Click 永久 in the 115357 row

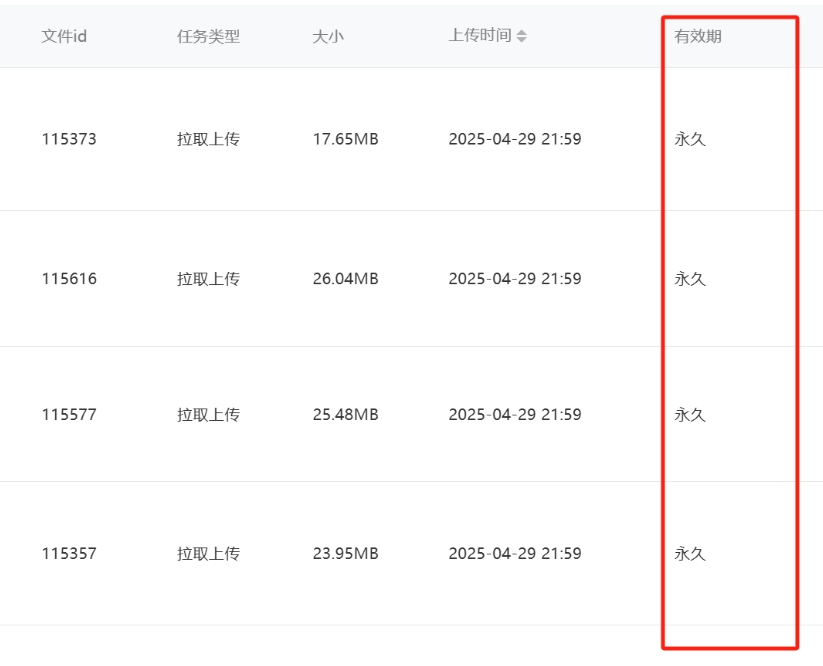coord(690,554)
